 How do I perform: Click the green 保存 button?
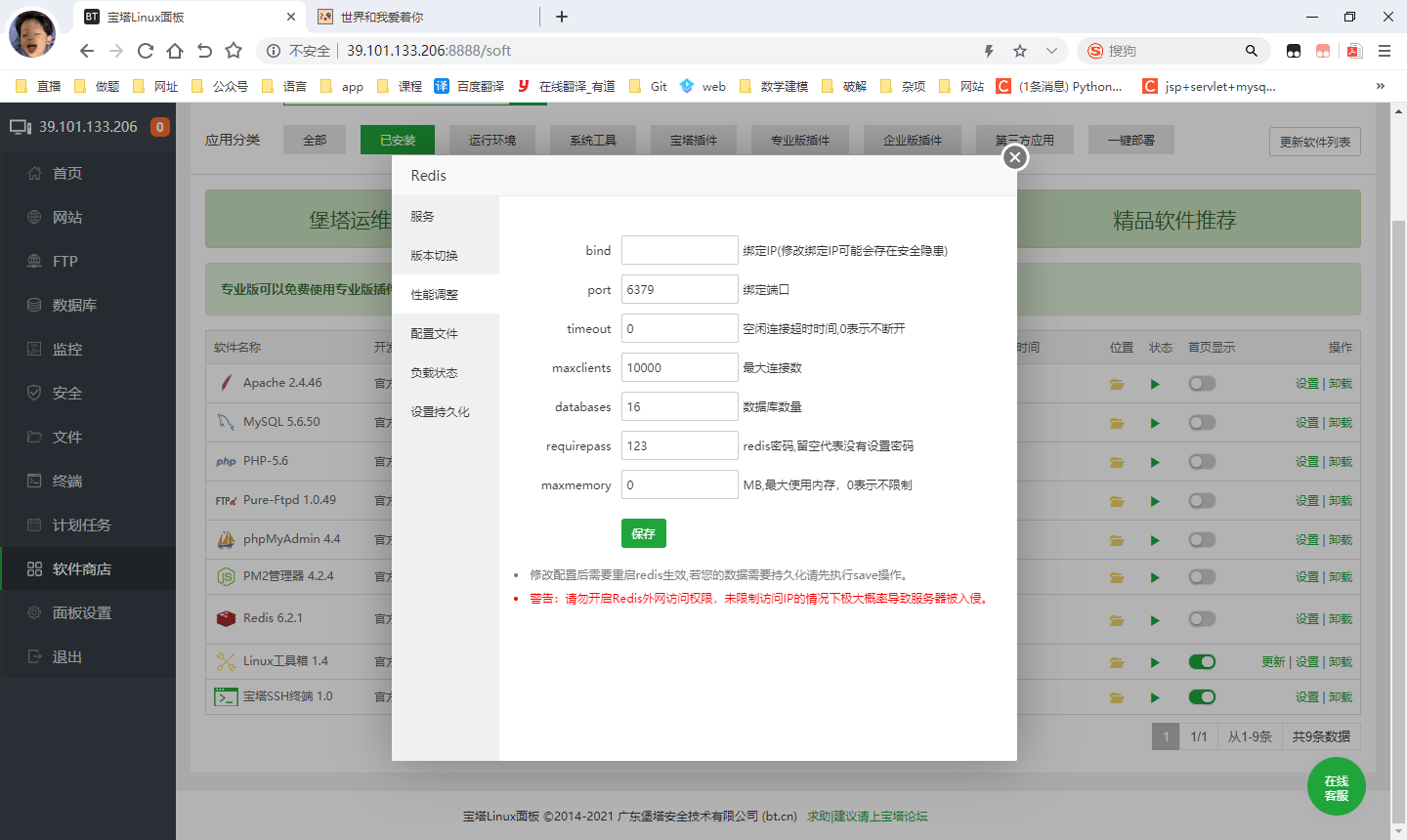click(643, 533)
